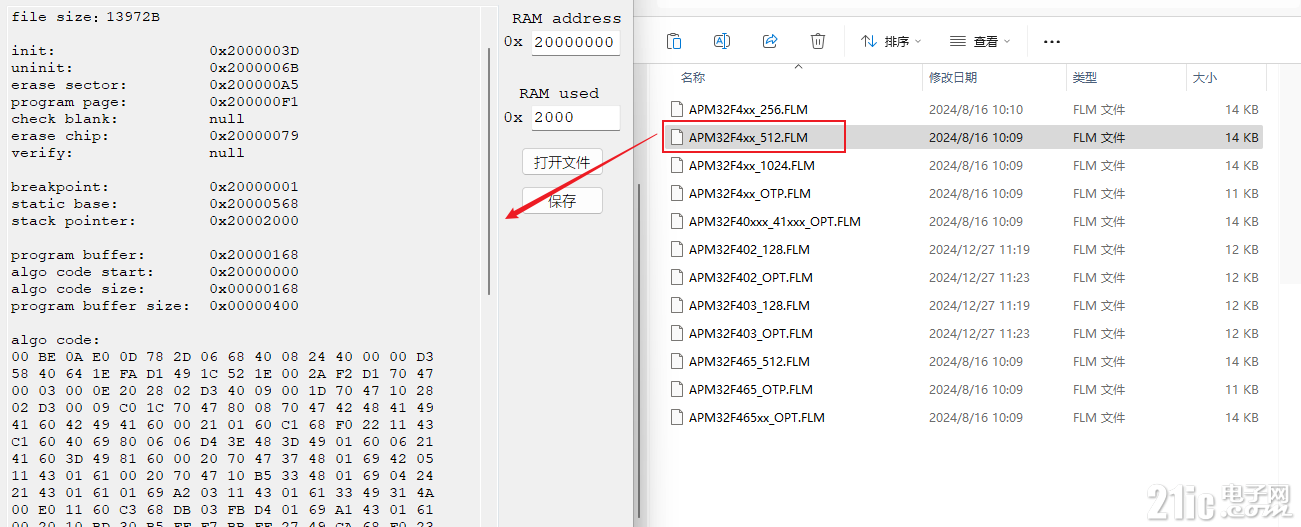Click the Rename icon in Explorer toolbar
Image resolution: width=1301 pixels, height=527 pixels.
[x=722, y=41]
